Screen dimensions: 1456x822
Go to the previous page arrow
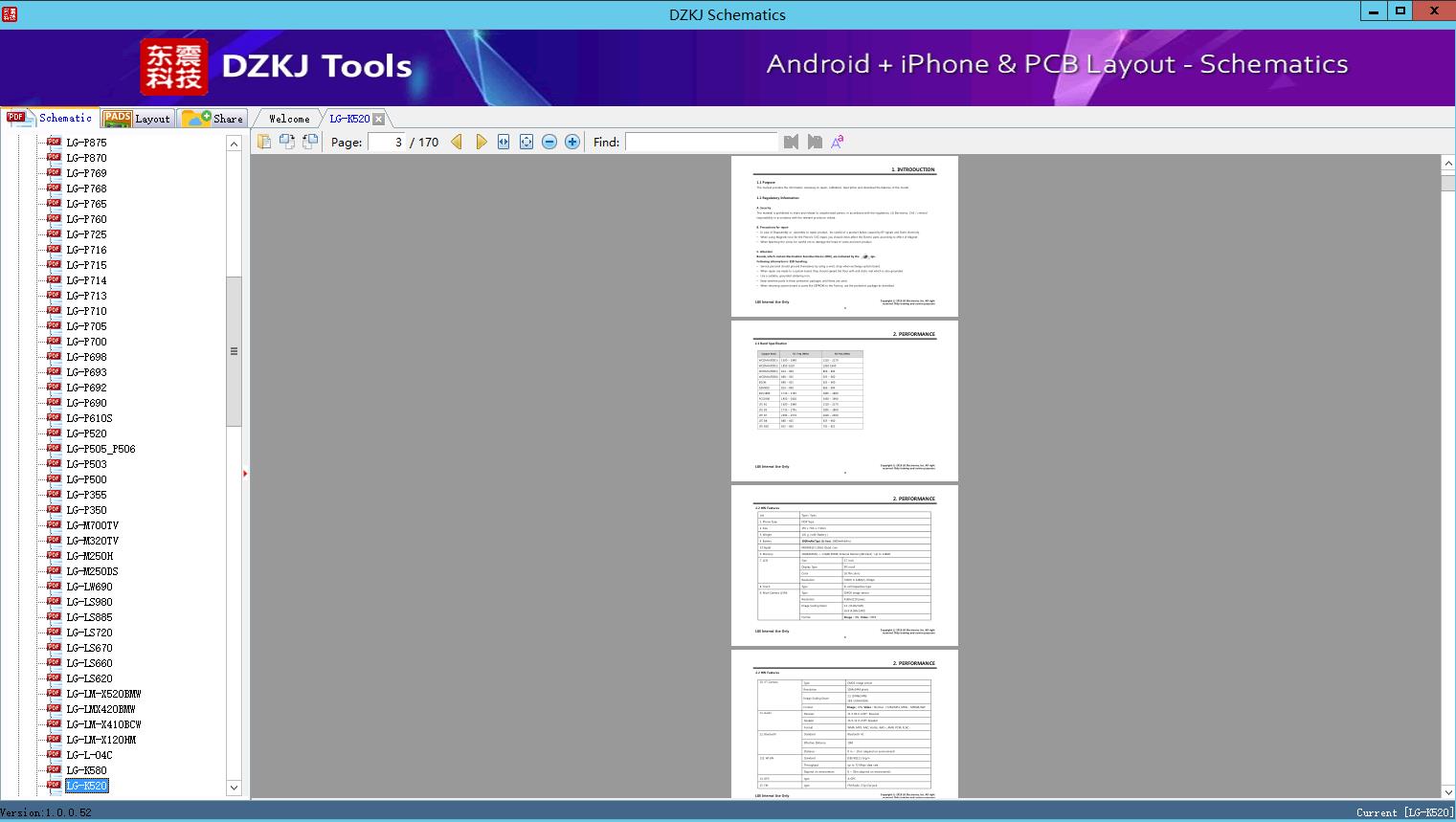point(457,142)
